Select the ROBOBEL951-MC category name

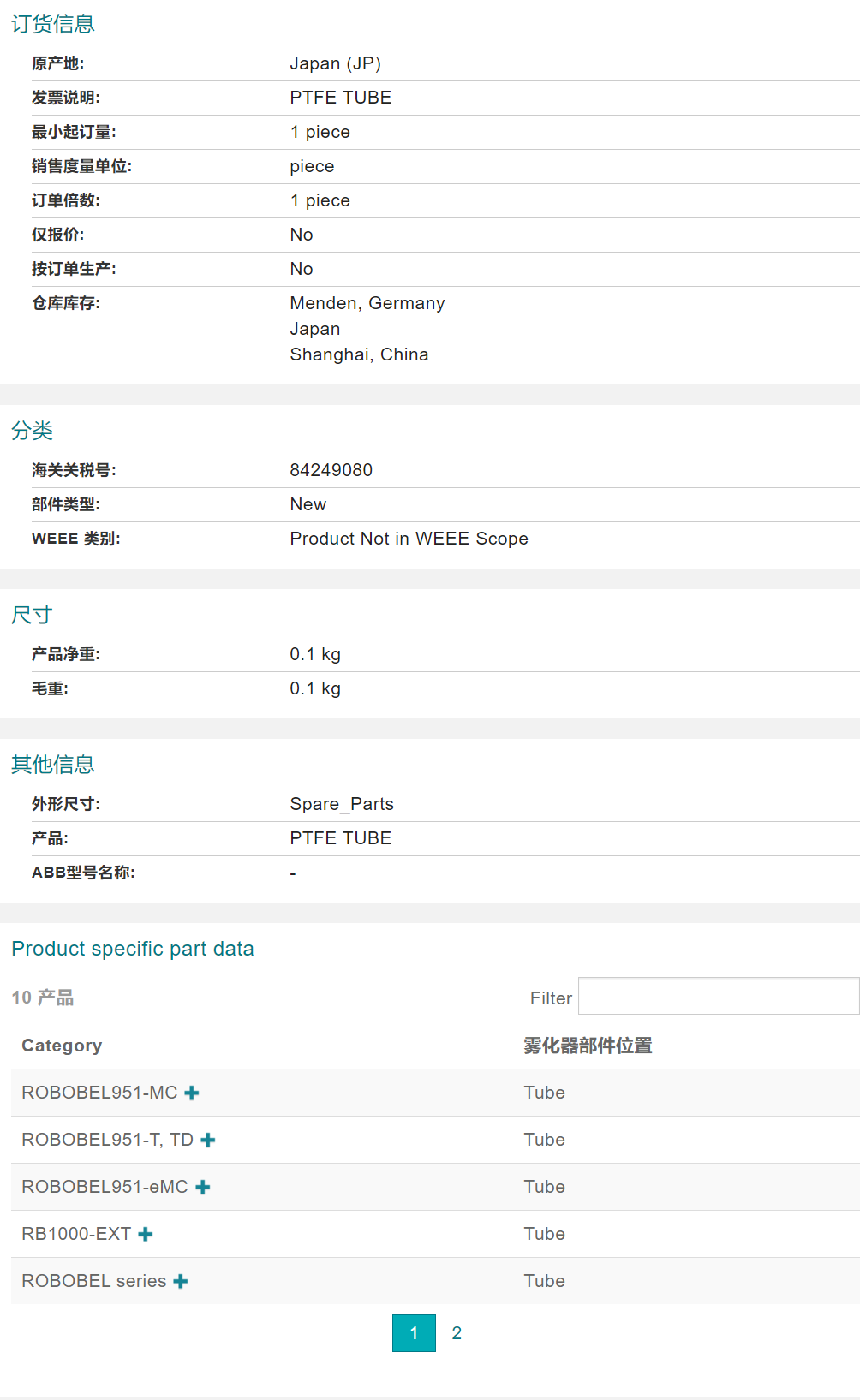pyautogui.click(x=99, y=1093)
